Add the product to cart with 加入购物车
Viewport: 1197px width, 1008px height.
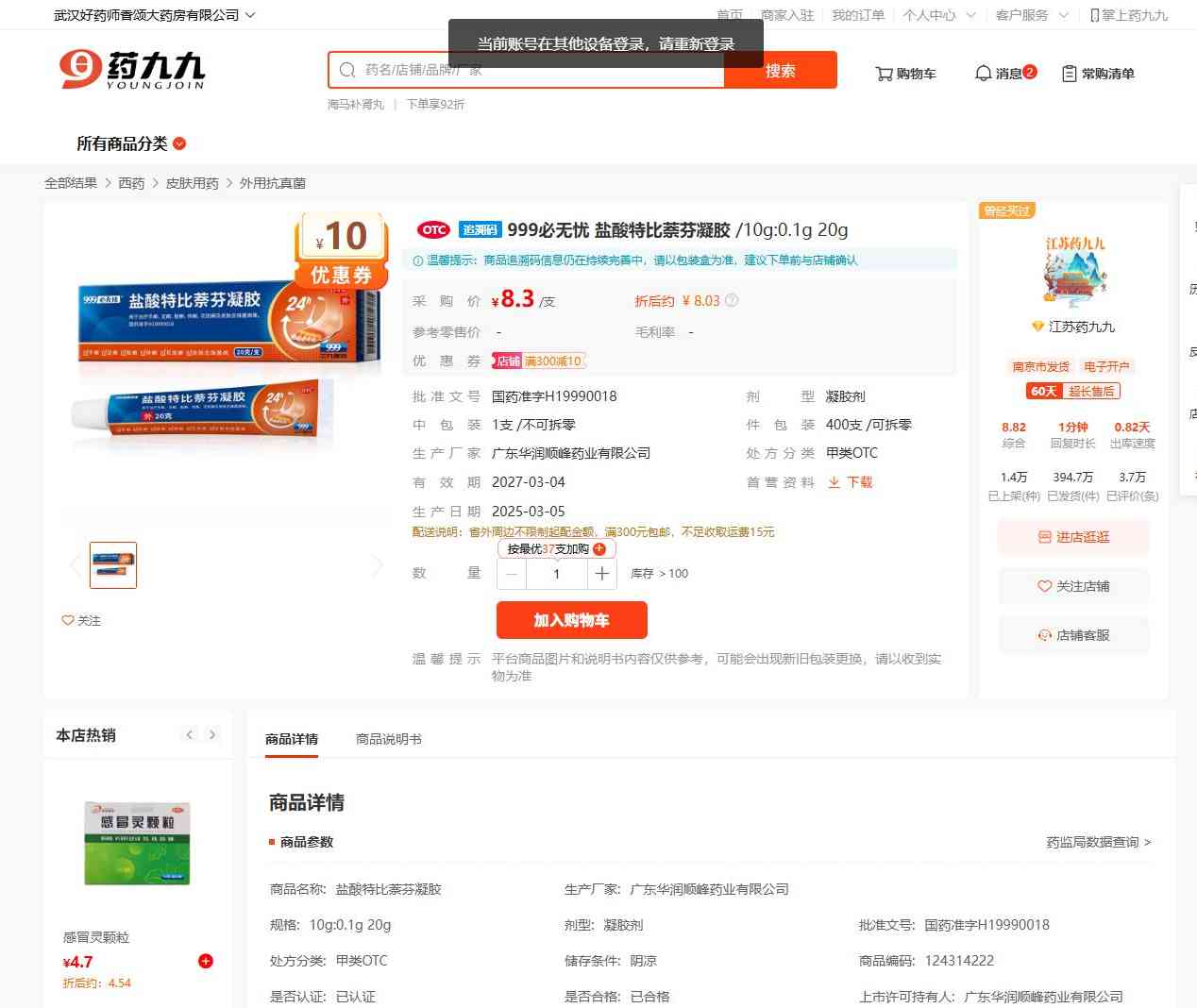(x=572, y=620)
